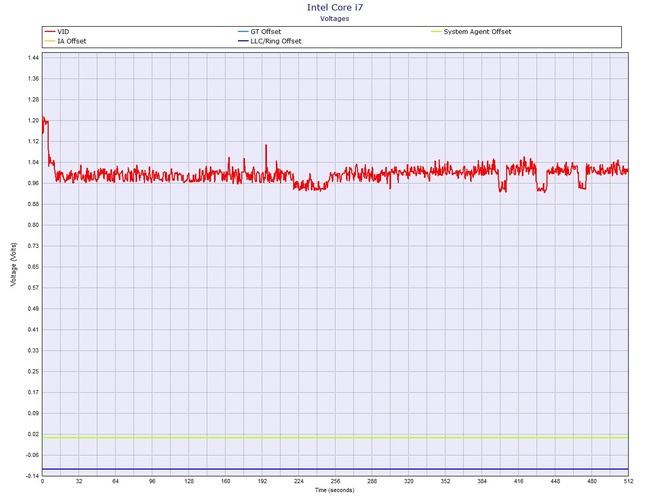
Task: Click the Voltages subtitle
Action: [335, 18]
